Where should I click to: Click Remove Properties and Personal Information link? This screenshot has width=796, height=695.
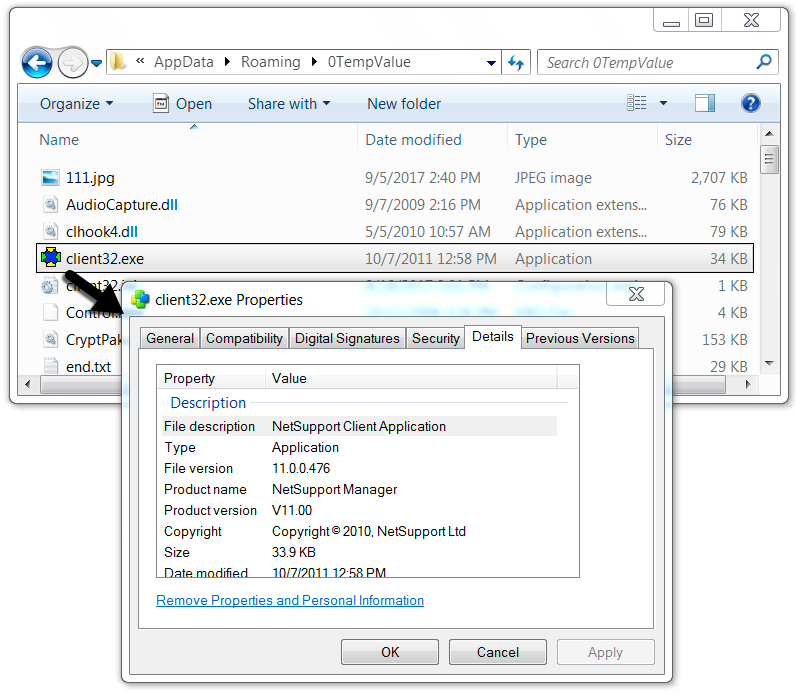(290, 600)
